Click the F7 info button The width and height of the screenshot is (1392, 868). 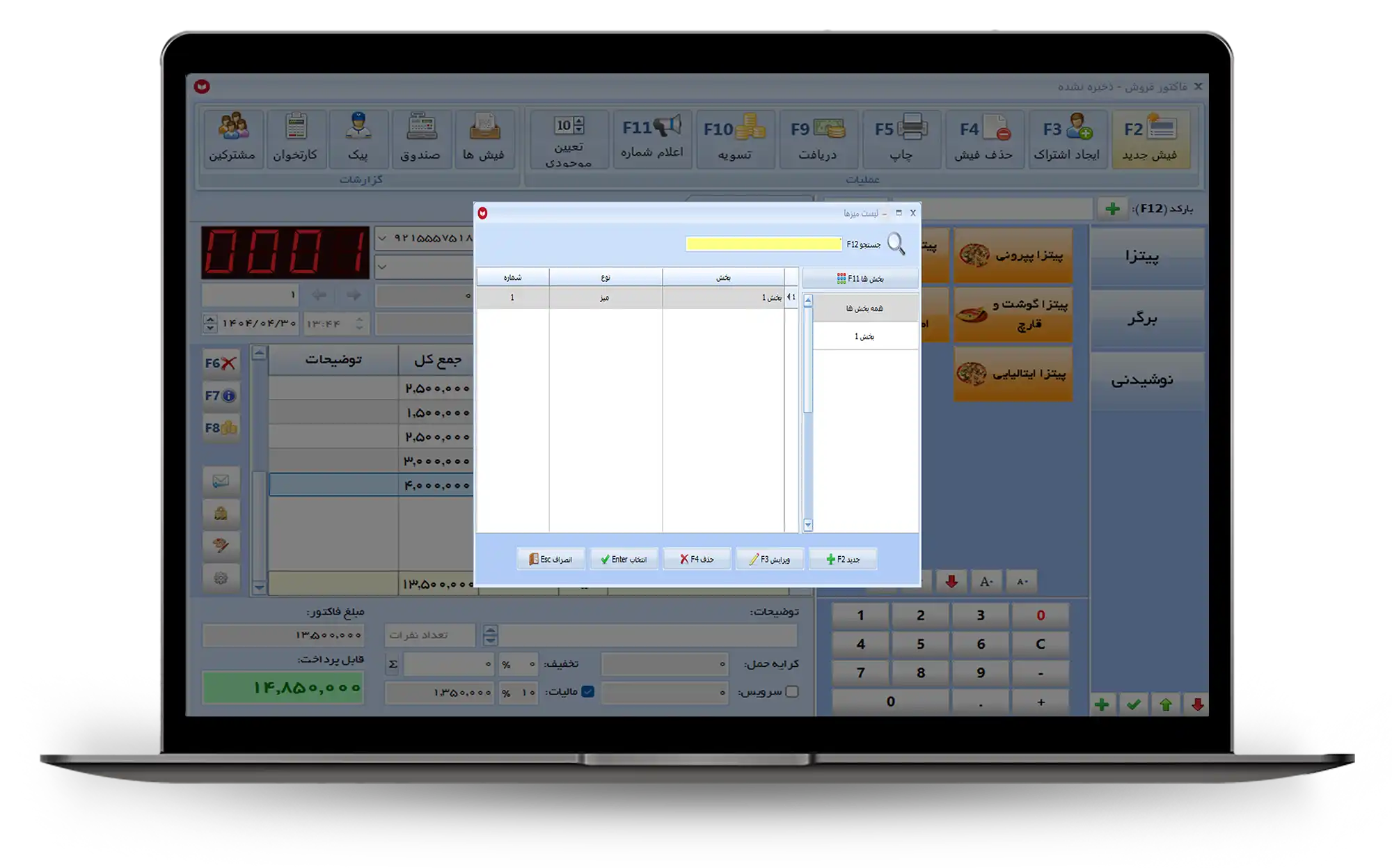(x=221, y=395)
